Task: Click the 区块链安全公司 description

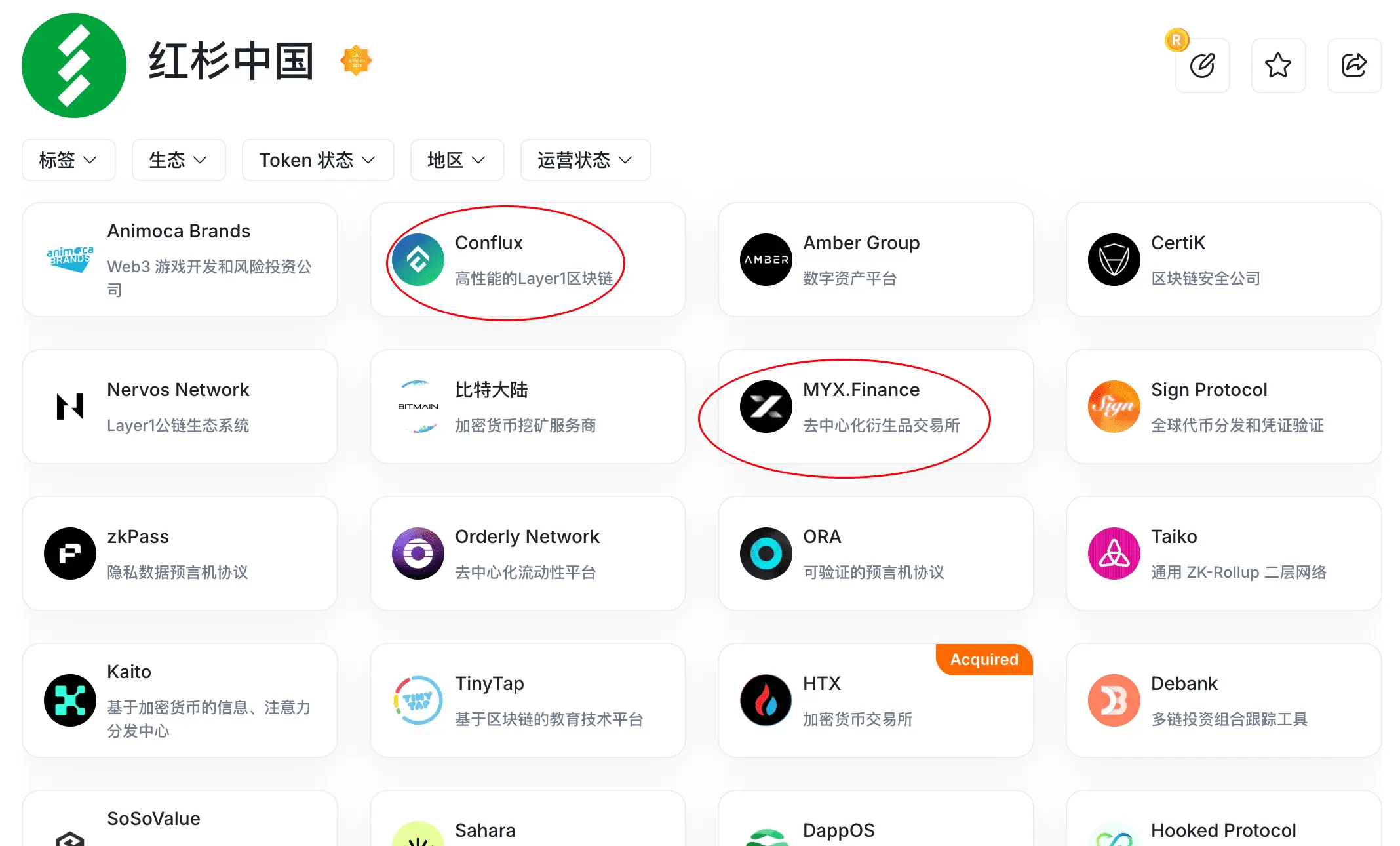Action: pos(1206,279)
